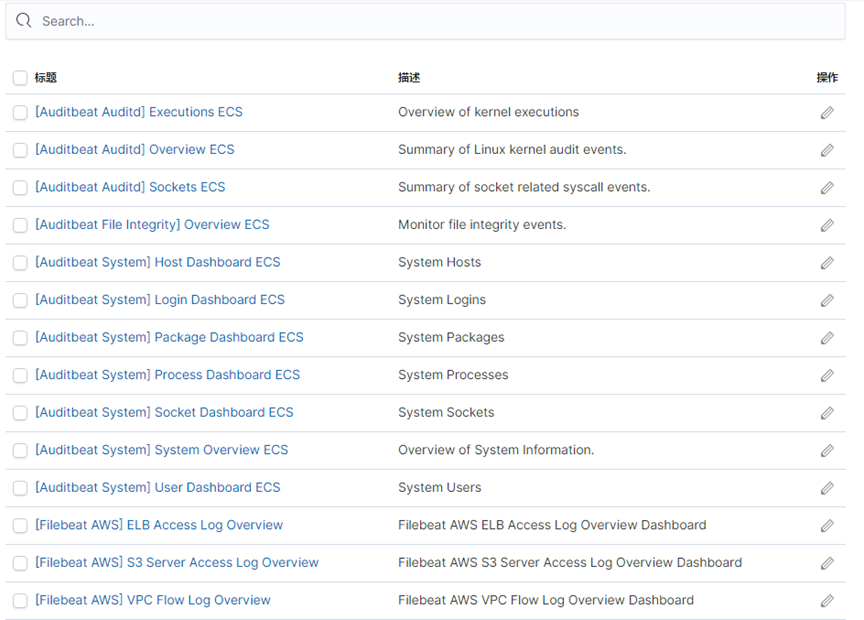
Task: Click pencil icon for File Integrity Overview ECS
Action: coord(827,225)
